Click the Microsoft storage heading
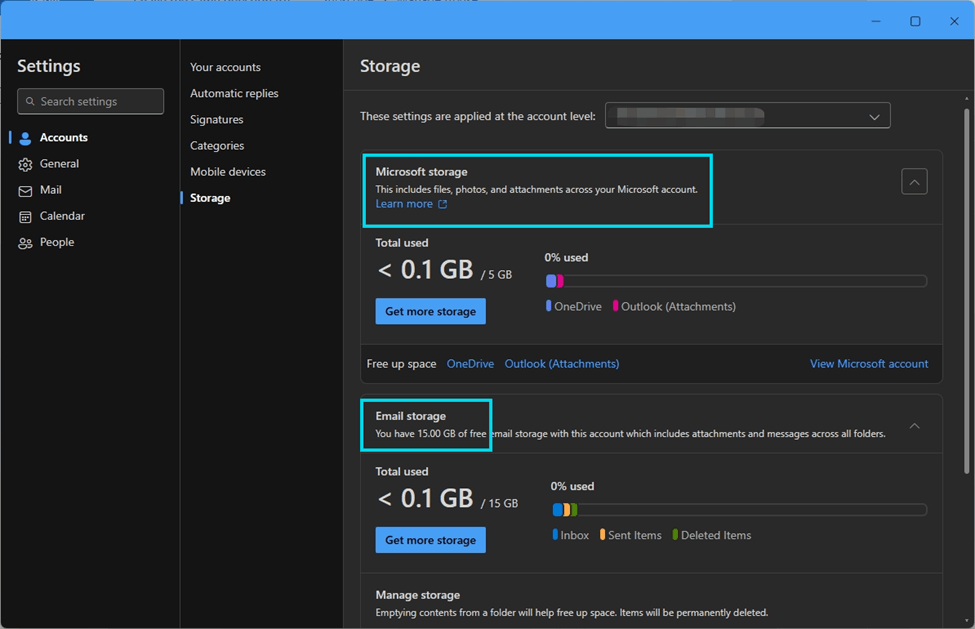 pos(421,172)
